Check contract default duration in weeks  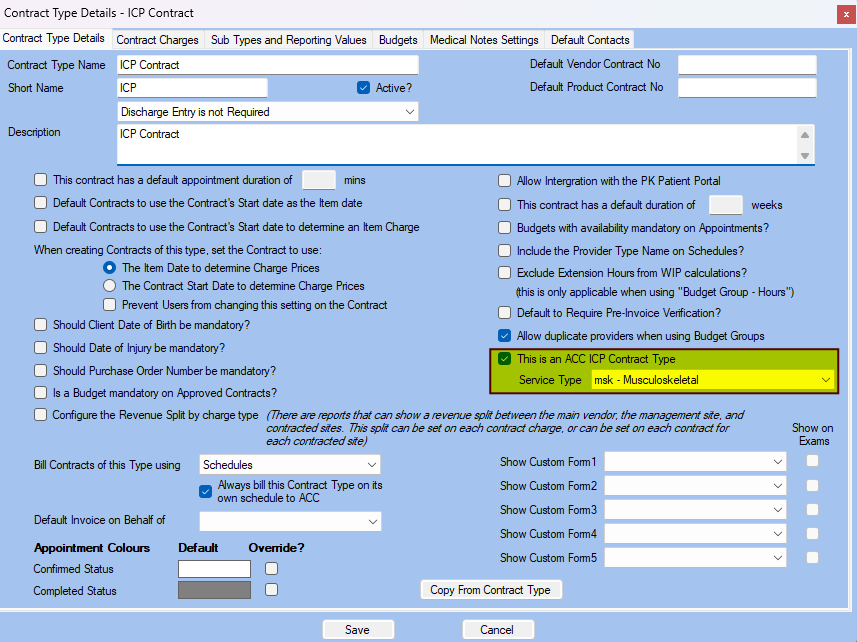504,205
